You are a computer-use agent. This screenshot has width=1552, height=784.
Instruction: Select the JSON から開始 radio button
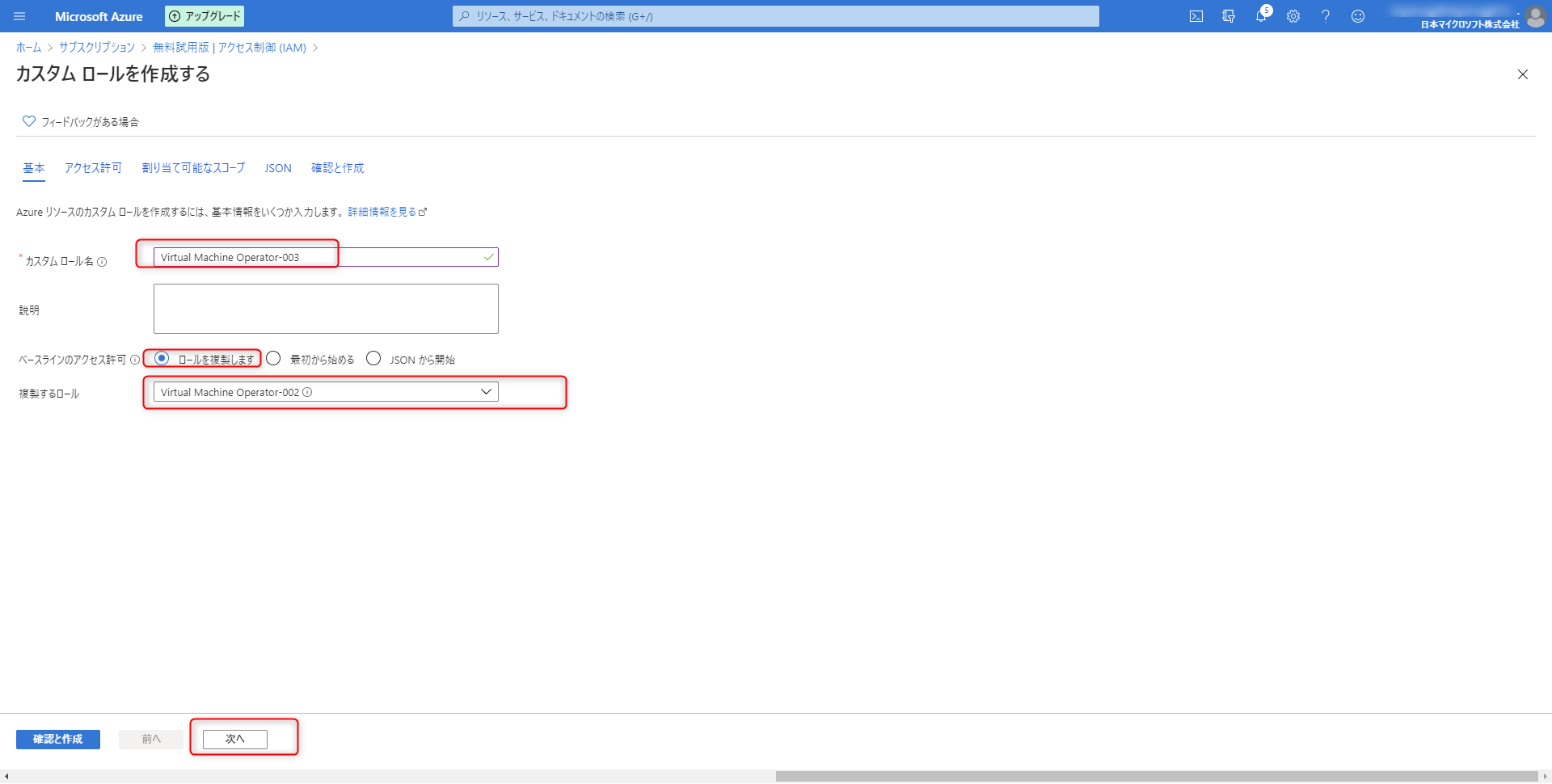point(373,358)
